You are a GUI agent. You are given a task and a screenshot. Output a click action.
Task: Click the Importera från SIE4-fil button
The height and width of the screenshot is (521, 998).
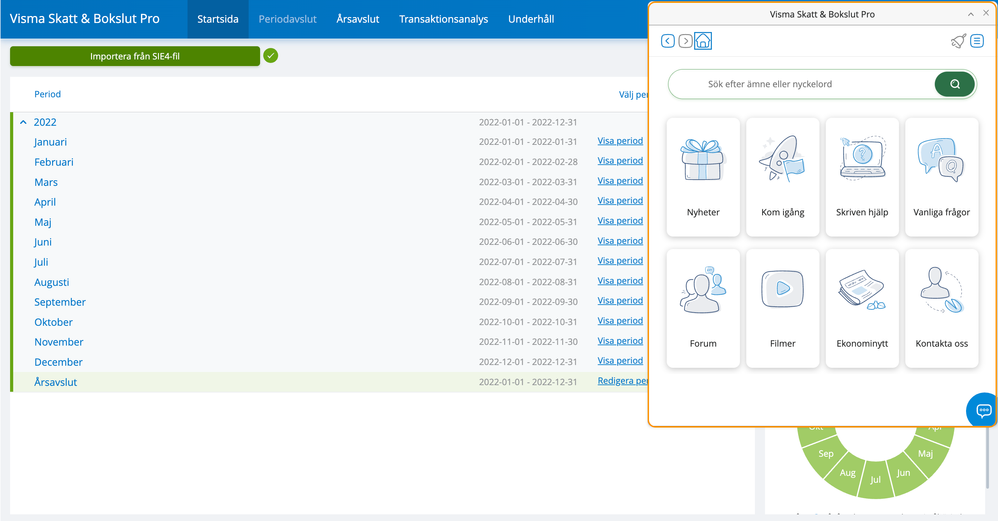coord(135,56)
